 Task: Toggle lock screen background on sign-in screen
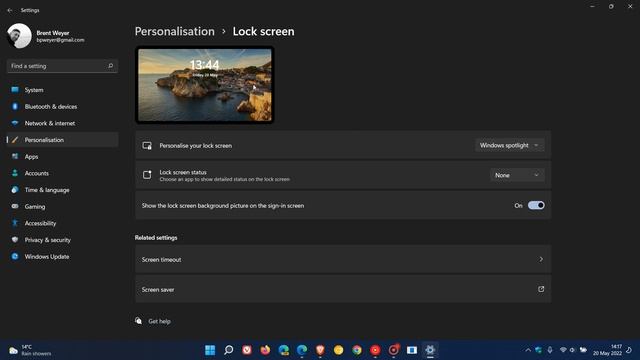536,205
